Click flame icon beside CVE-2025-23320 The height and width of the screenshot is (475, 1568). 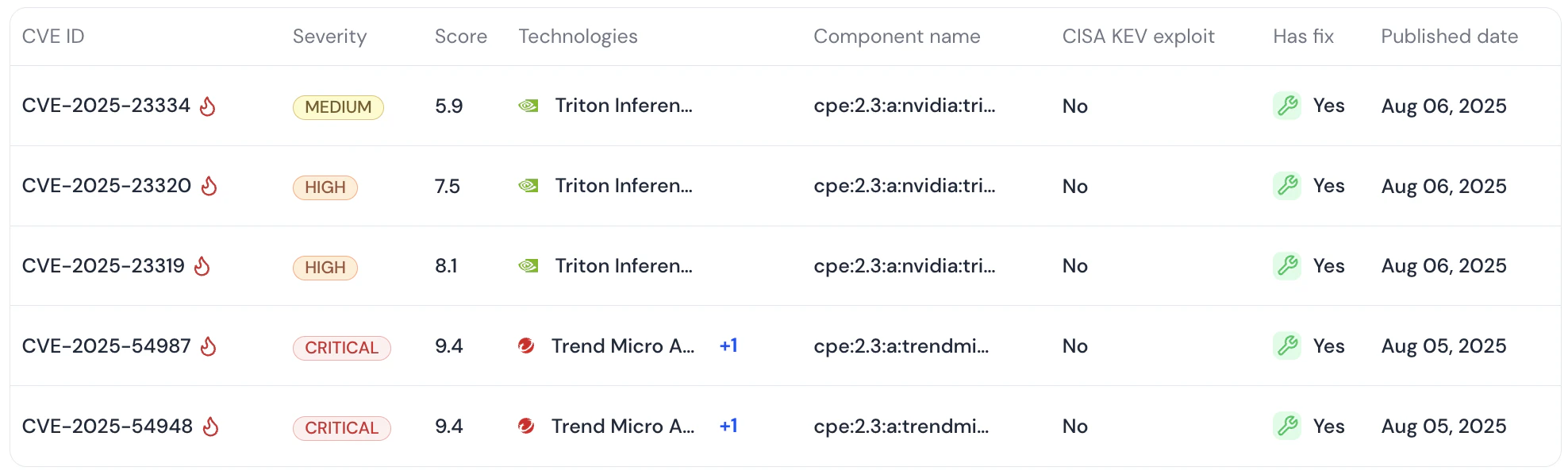click(x=209, y=186)
